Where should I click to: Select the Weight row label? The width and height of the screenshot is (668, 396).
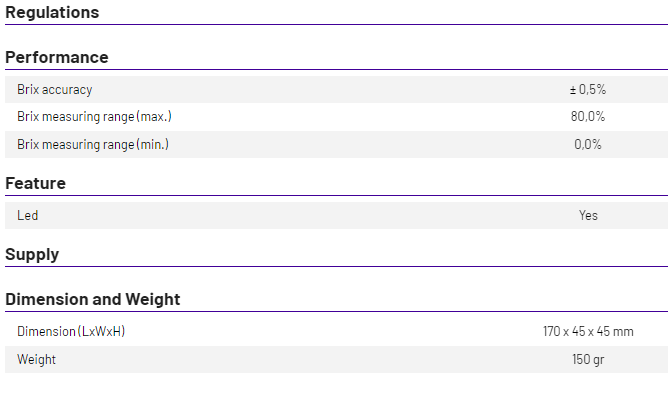click(x=36, y=359)
